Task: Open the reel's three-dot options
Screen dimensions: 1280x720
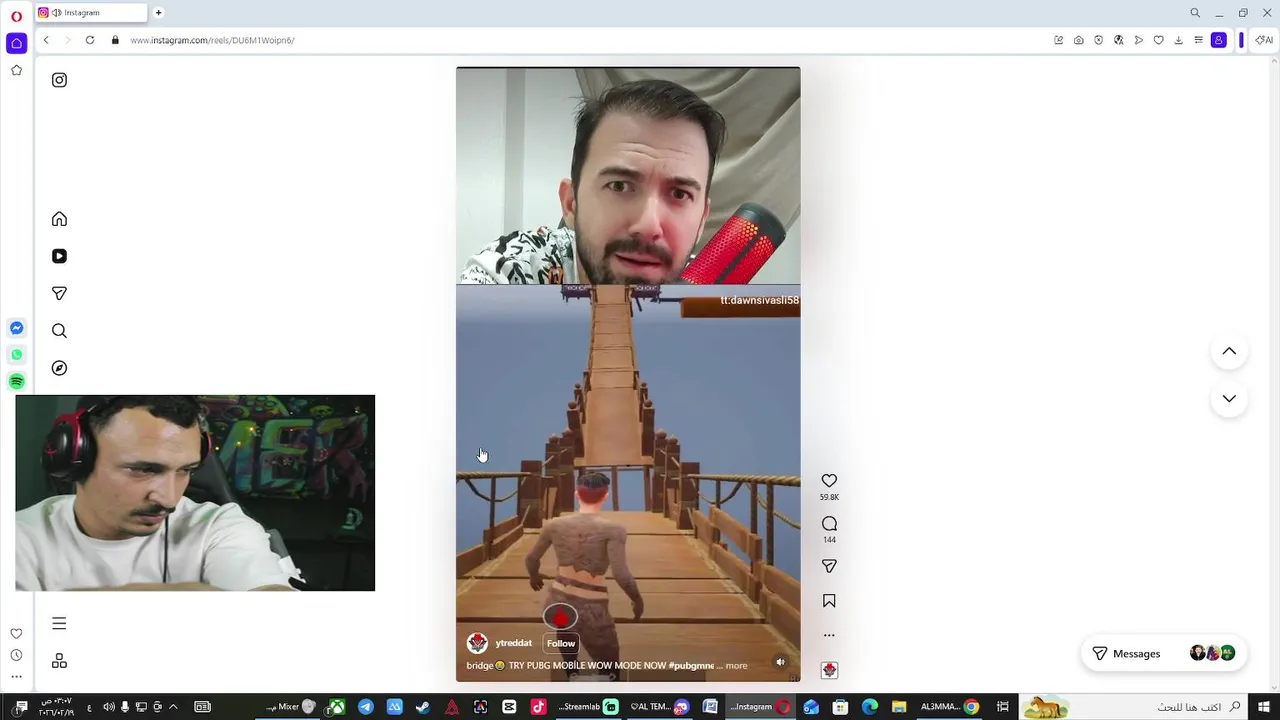Action: tap(829, 635)
